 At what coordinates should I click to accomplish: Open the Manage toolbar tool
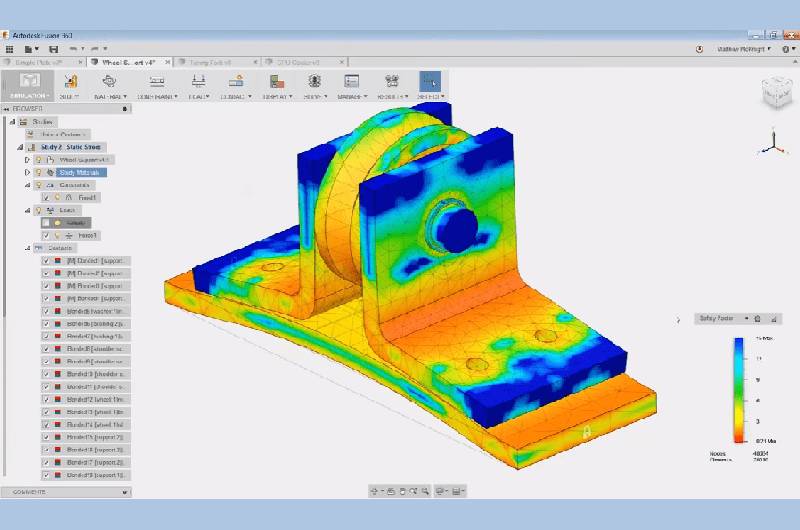pyautogui.click(x=352, y=86)
